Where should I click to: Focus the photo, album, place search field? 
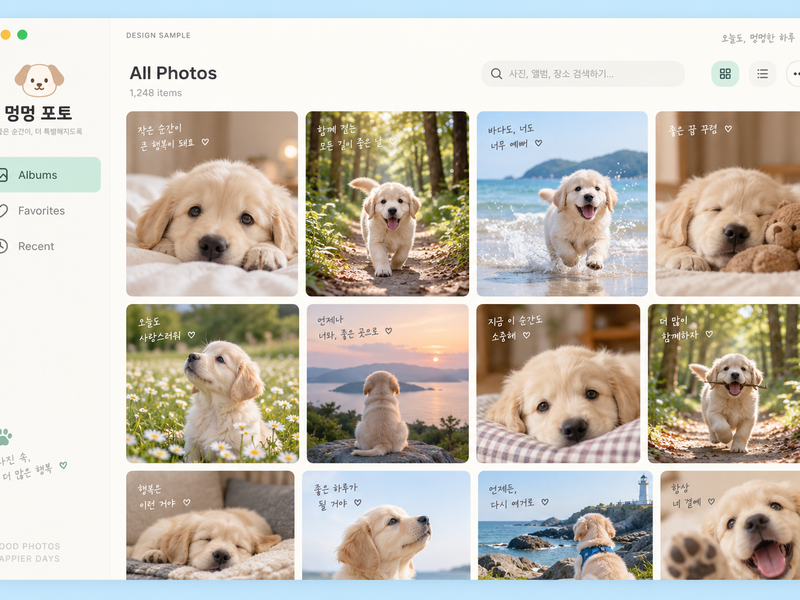pyautogui.click(x=583, y=74)
